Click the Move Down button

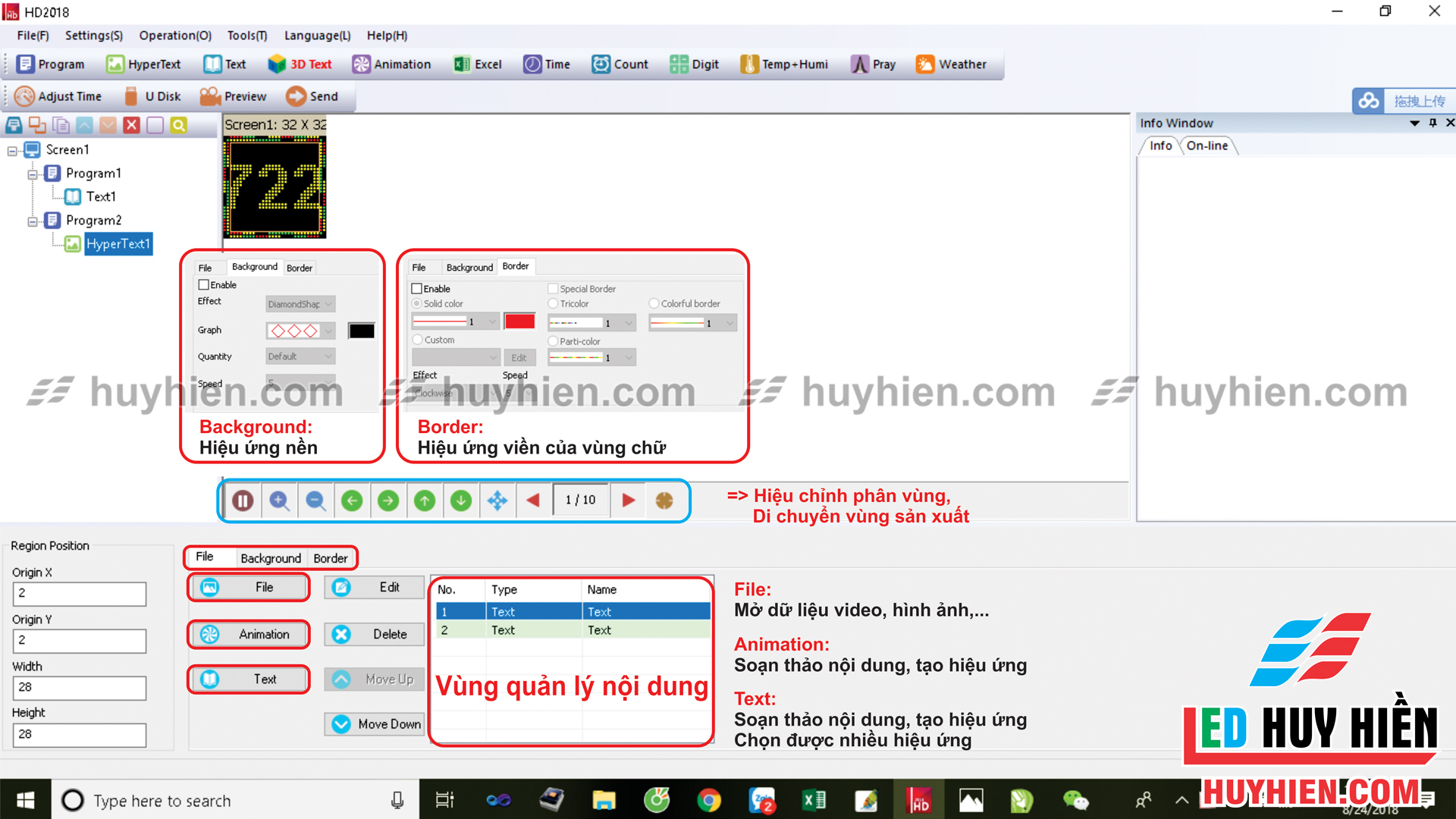point(374,724)
